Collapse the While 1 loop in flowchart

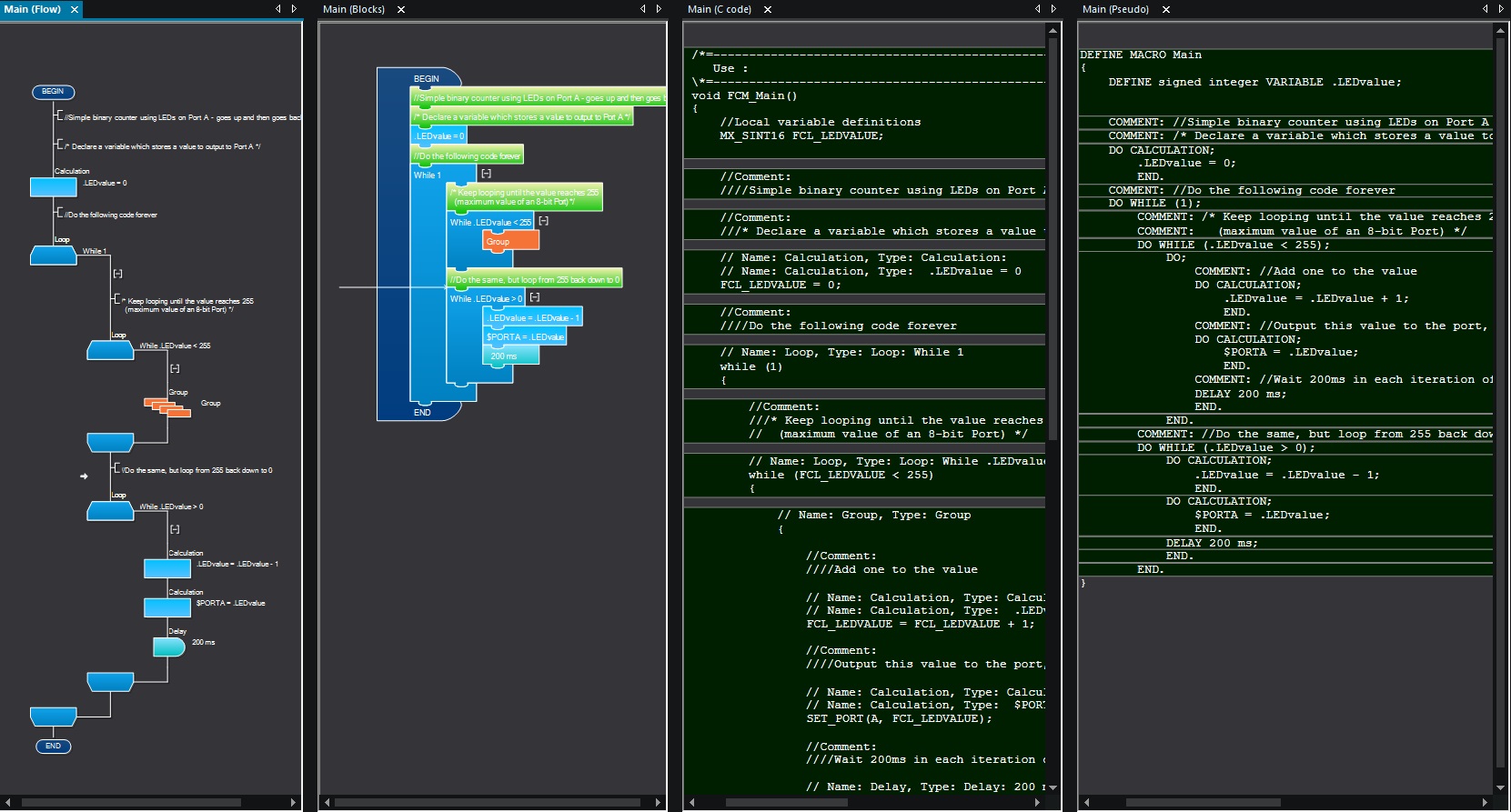pos(117,274)
